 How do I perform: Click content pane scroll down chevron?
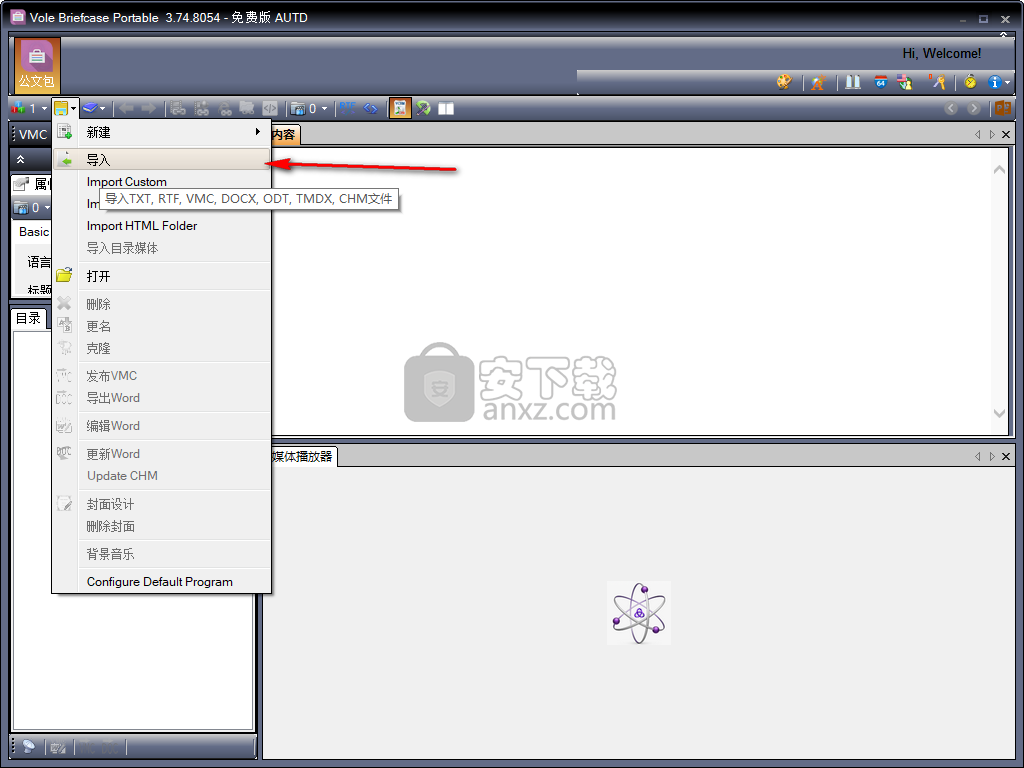(999, 413)
